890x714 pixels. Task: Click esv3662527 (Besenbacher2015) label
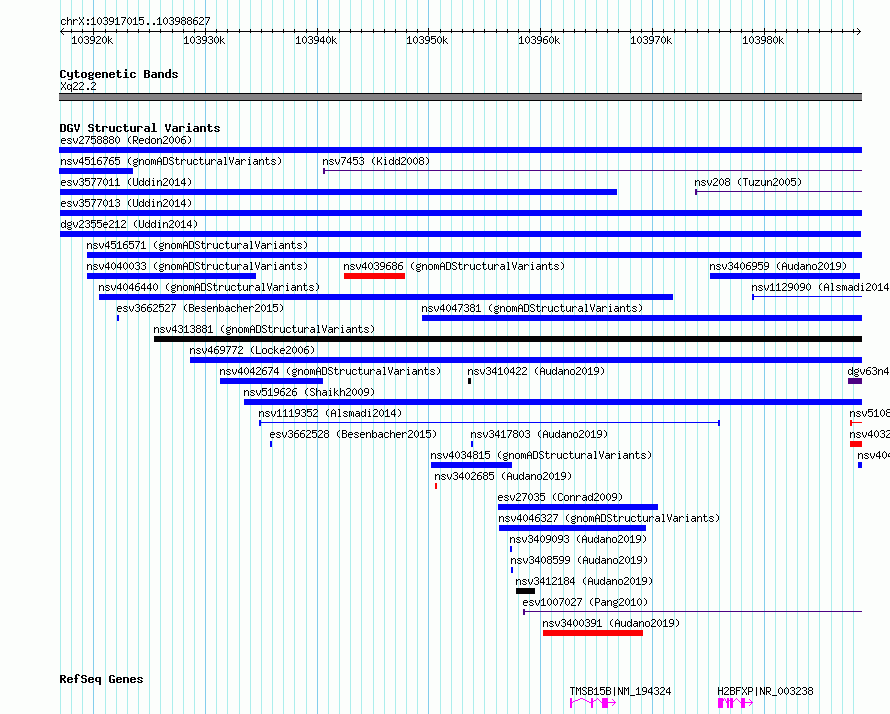(x=200, y=308)
